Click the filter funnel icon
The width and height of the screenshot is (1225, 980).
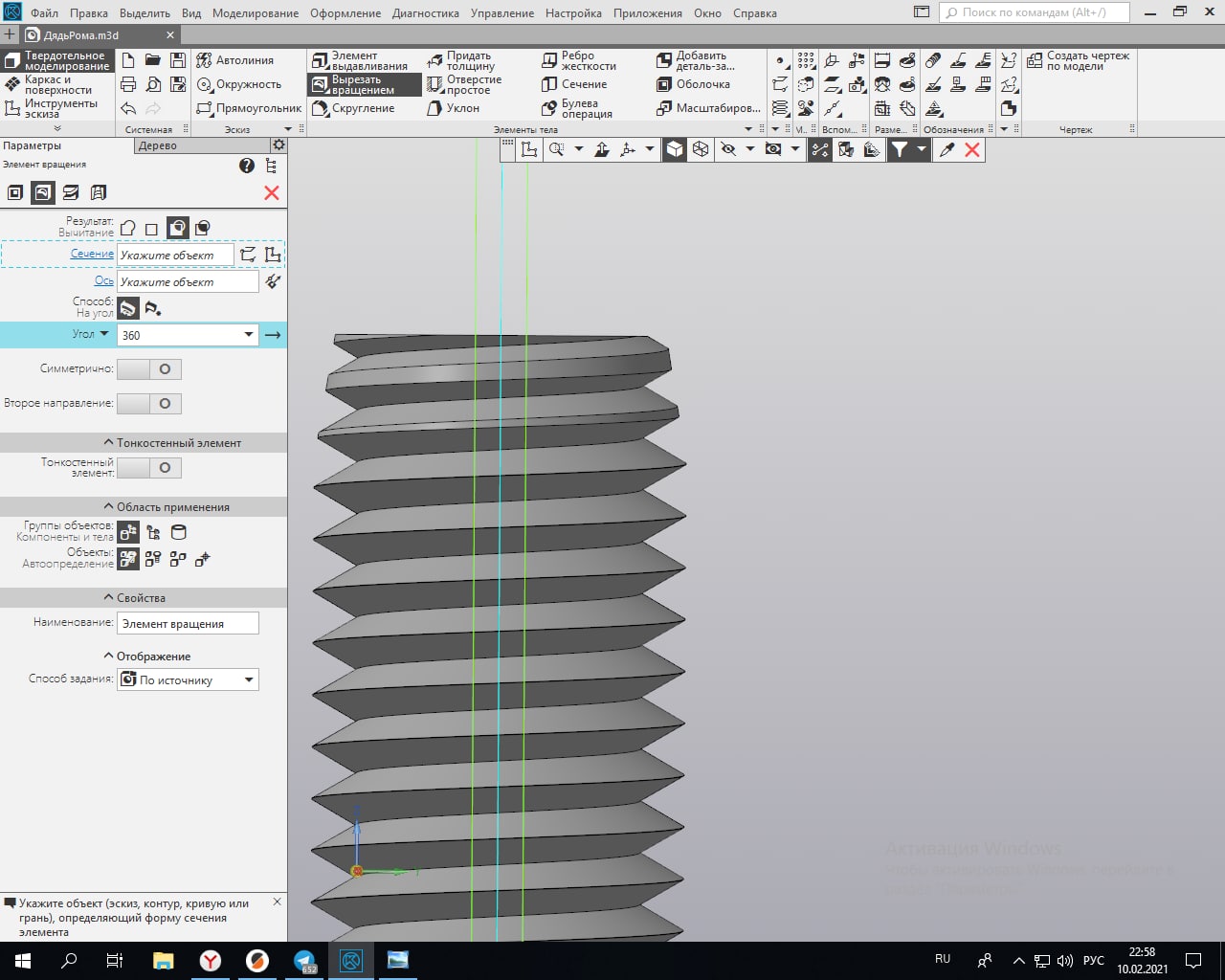899,149
